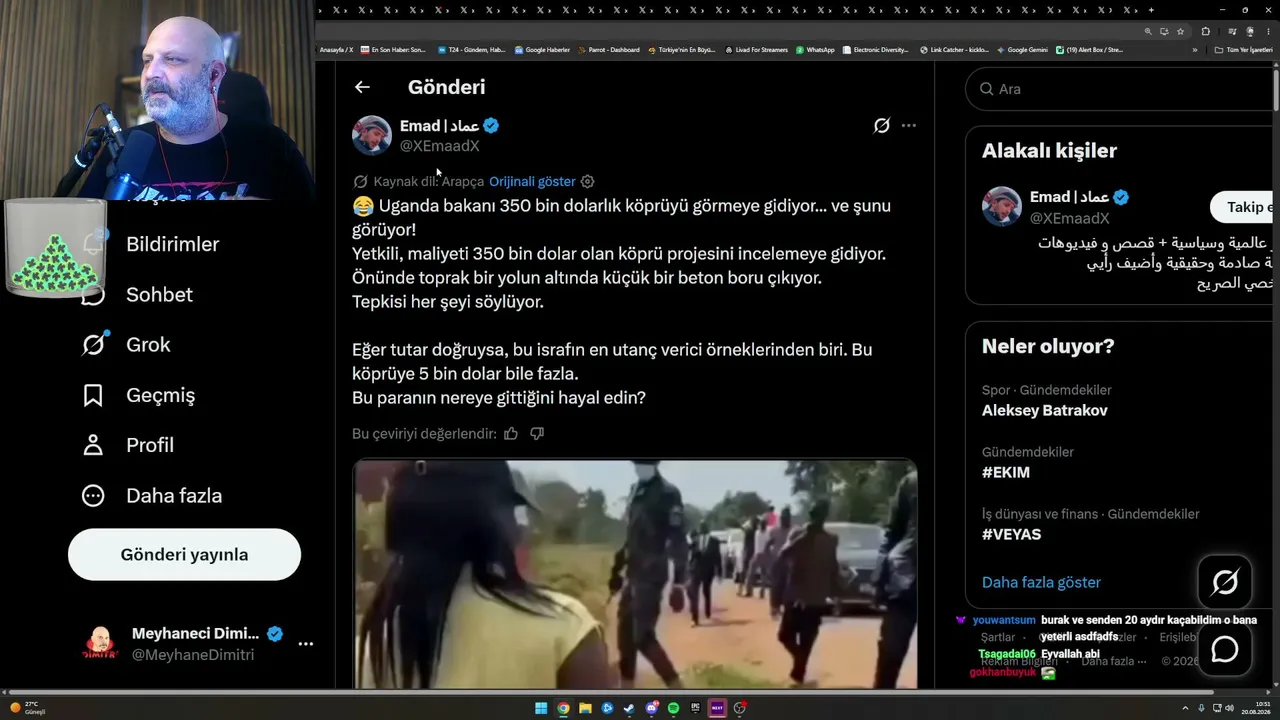Show hidden system tray icons
The image size is (1280, 720).
click(x=1186, y=708)
